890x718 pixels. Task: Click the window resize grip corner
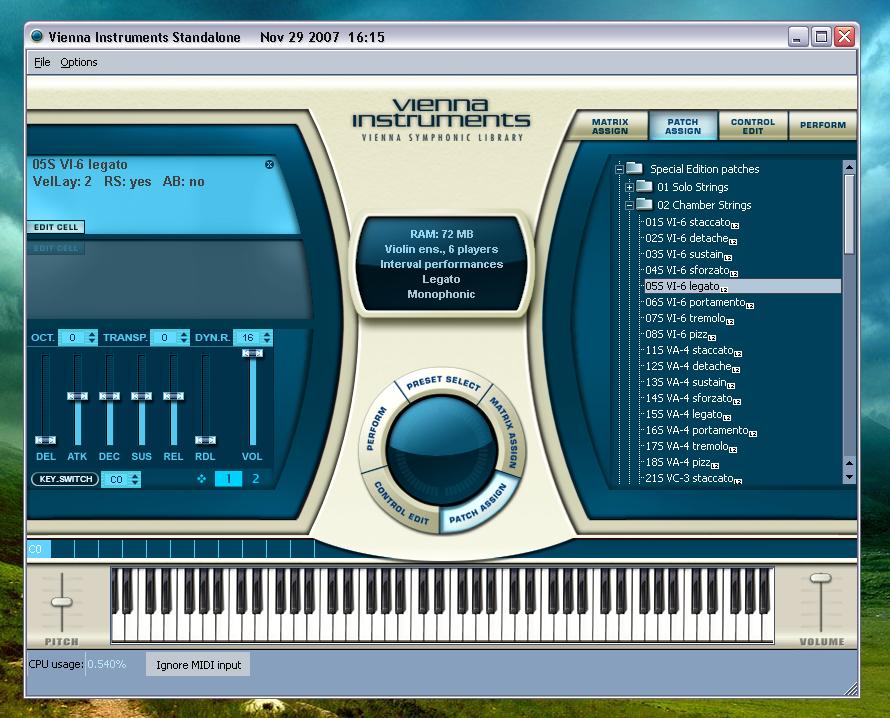(850, 688)
